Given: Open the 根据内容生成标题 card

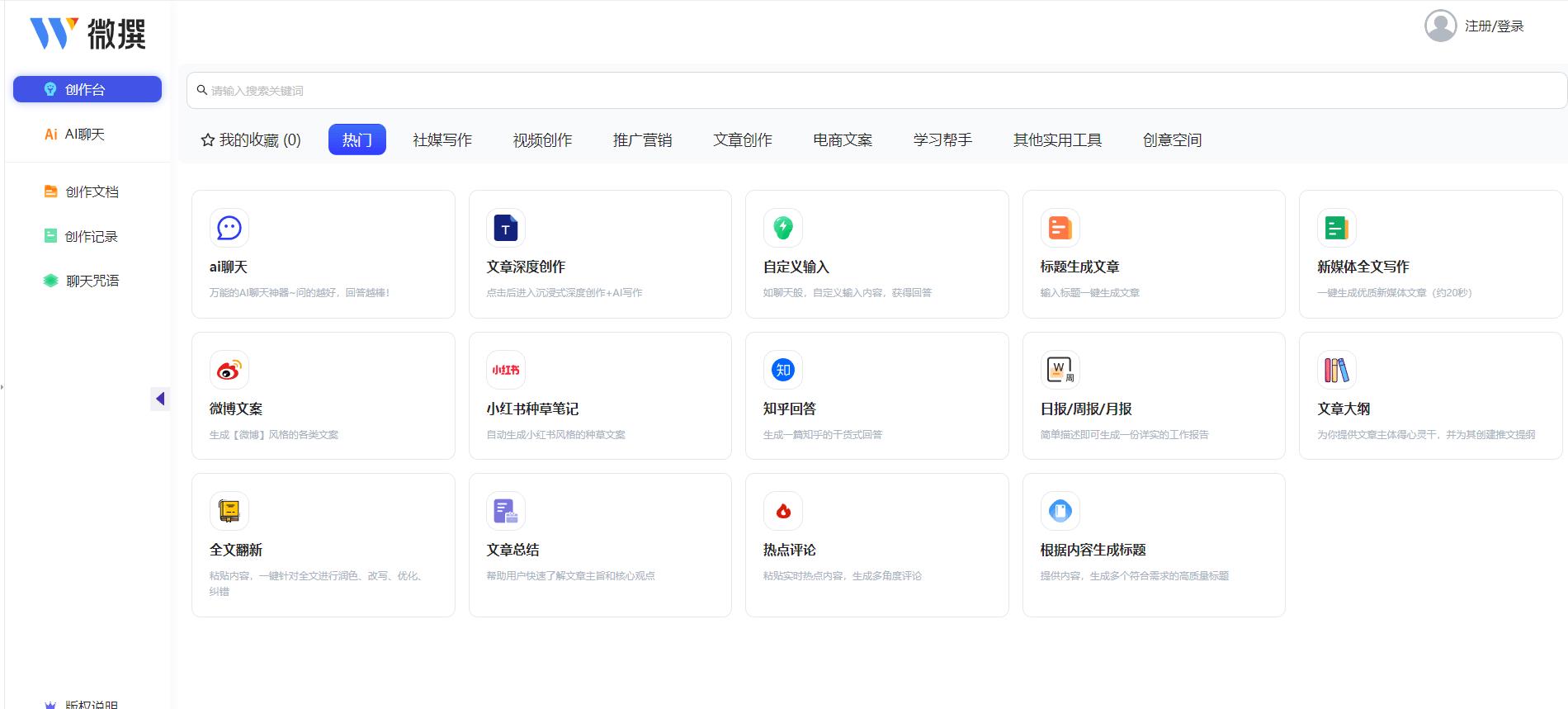Looking at the screenshot, I should pos(1153,545).
